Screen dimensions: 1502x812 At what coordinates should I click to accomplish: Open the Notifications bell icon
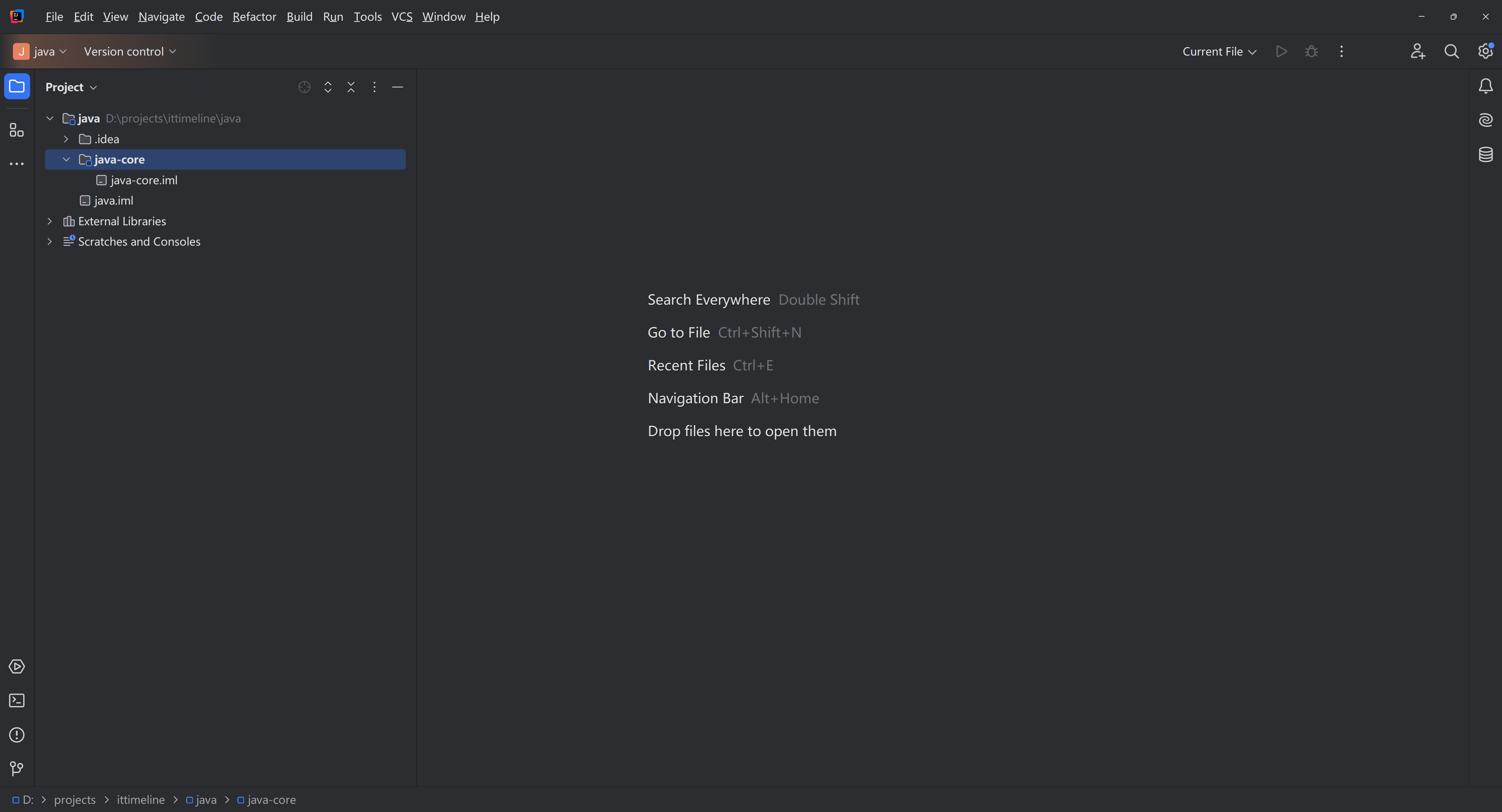click(x=1485, y=86)
